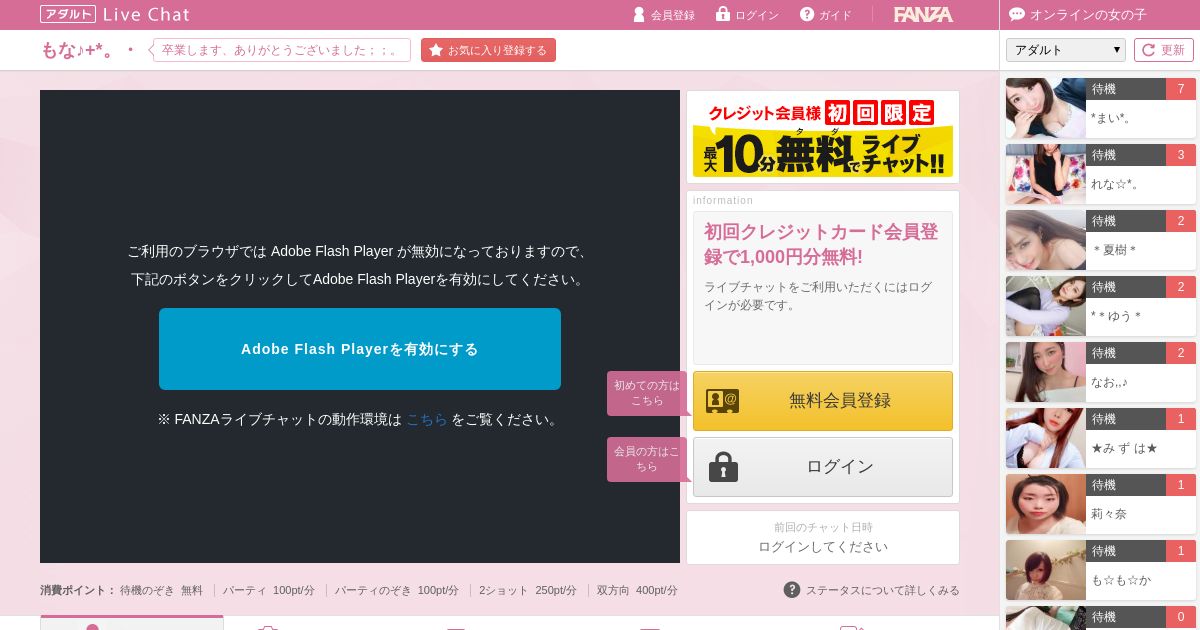Open も☆も☆か performer thumbnail
The width and height of the screenshot is (1200, 630).
click(1046, 570)
